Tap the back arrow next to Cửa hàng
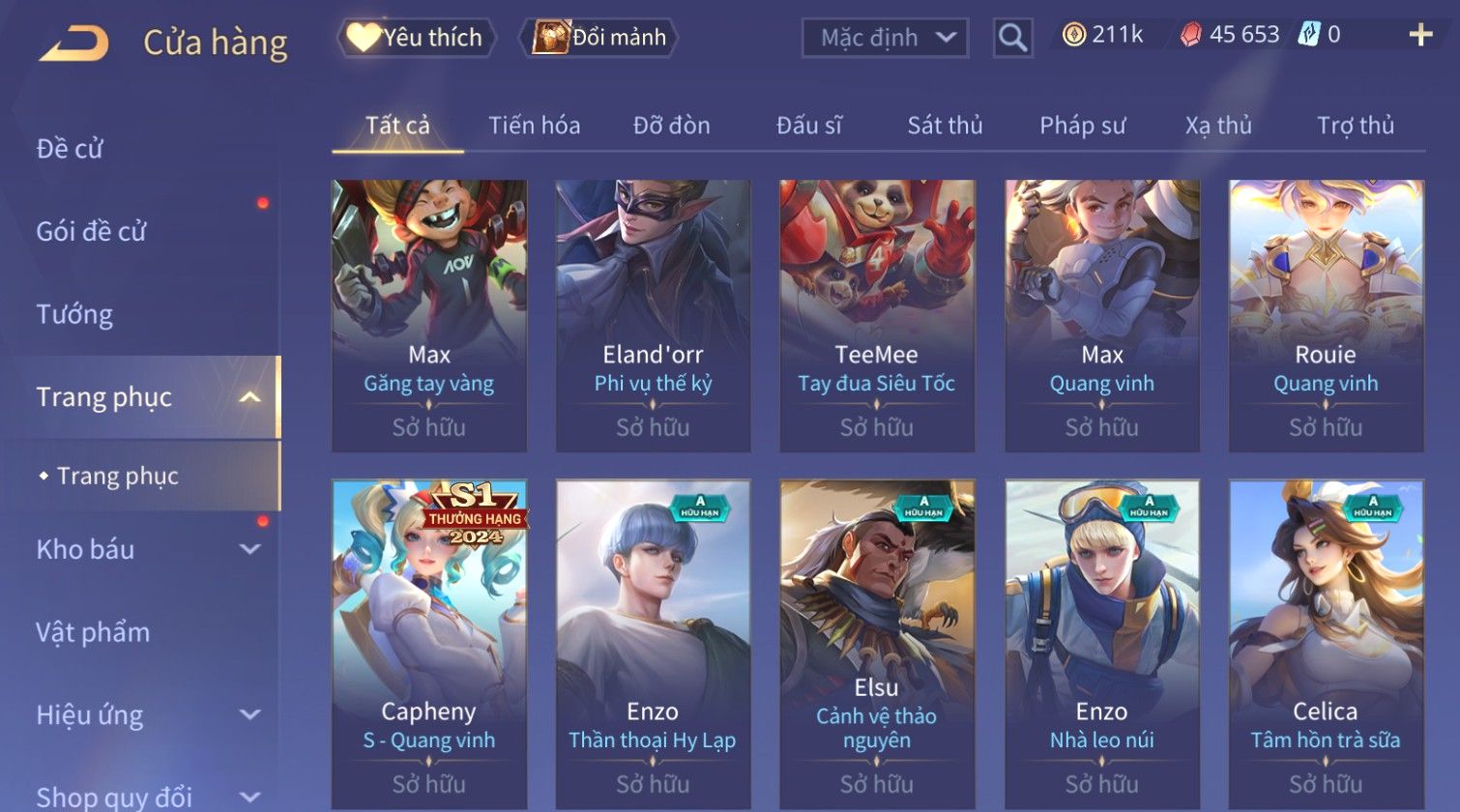 (73, 43)
